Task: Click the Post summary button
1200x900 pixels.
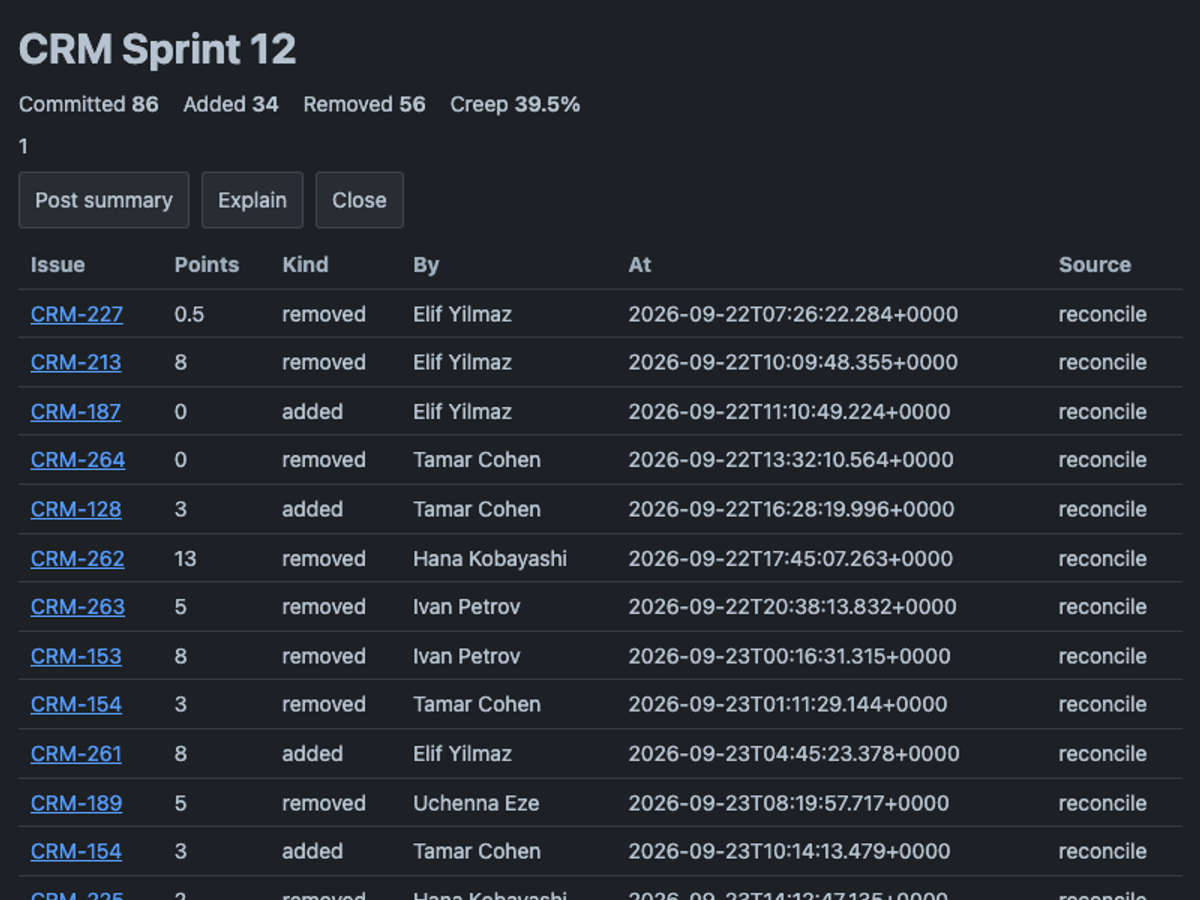Action: 104,200
